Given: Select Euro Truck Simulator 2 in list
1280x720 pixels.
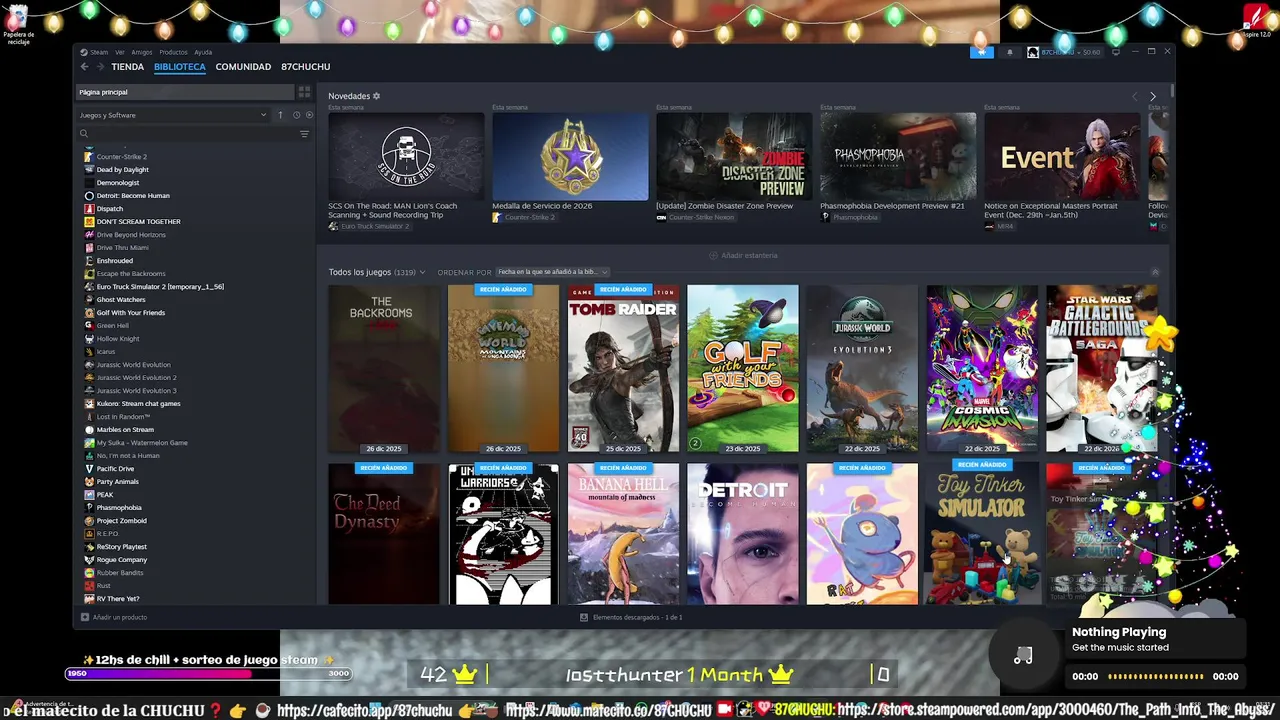Looking at the screenshot, I should tap(160, 287).
